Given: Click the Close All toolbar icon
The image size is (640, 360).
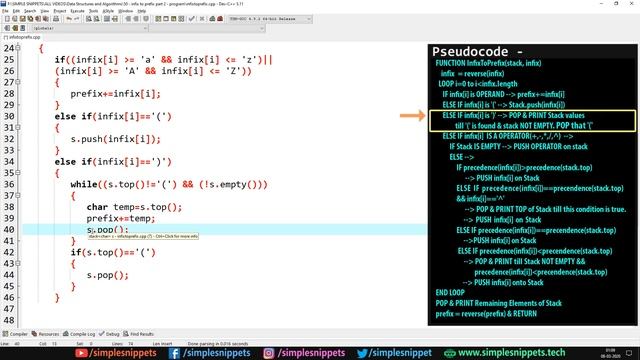Looking at the screenshot, I should [x=46, y=19].
